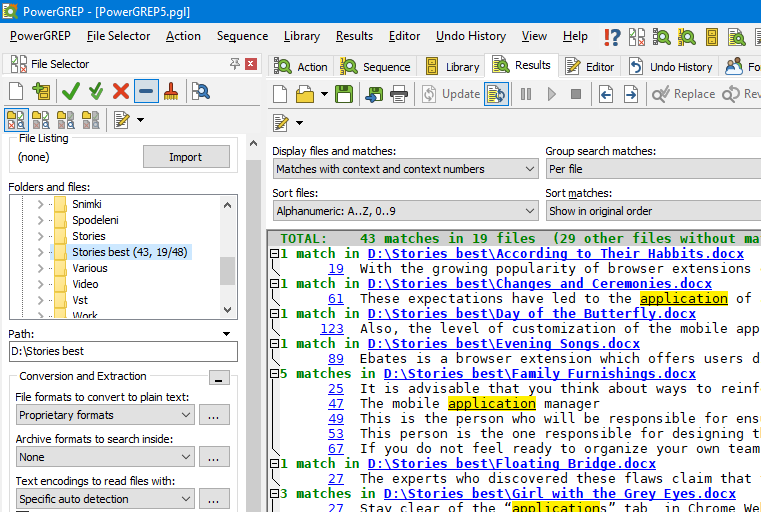Open the File Selector notepad dropdown arrow
The image size is (761, 512).
pos(140,120)
